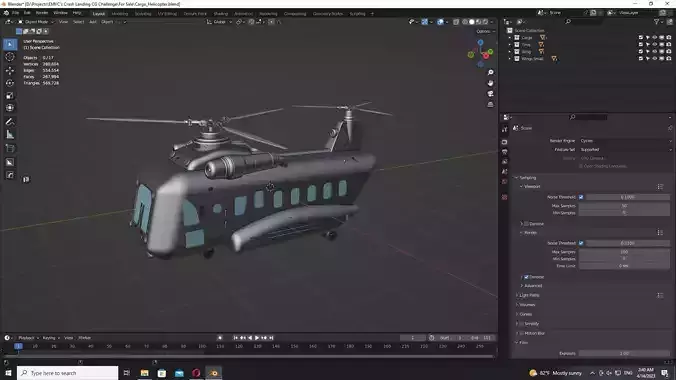Screen dimensions: 676x380
Task: Click the Viewport sampling presets icon
Action: pos(660,187)
